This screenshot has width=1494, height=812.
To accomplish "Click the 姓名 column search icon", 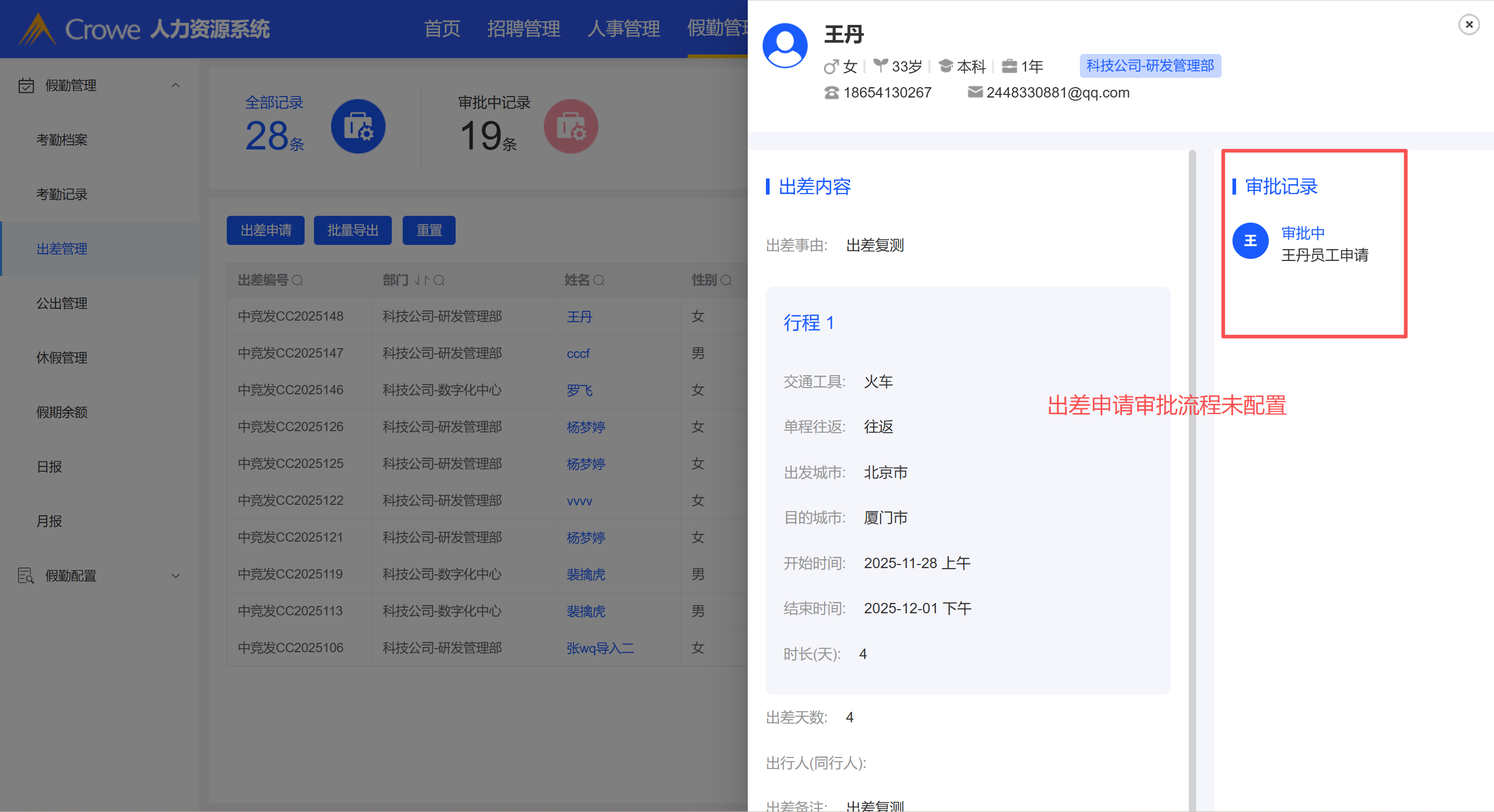I will coord(599,281).
